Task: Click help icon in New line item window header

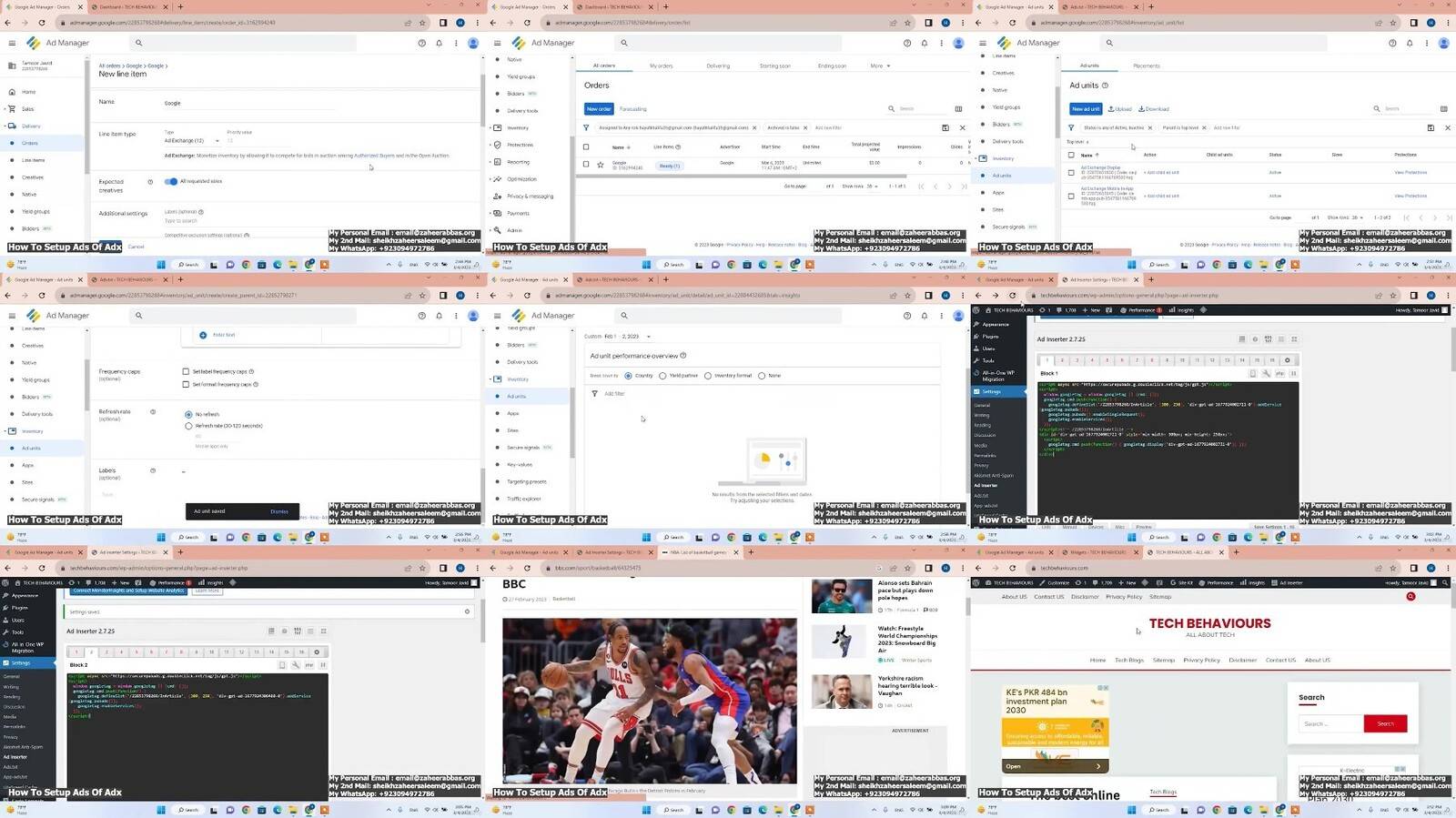Action: pos(421,43)
